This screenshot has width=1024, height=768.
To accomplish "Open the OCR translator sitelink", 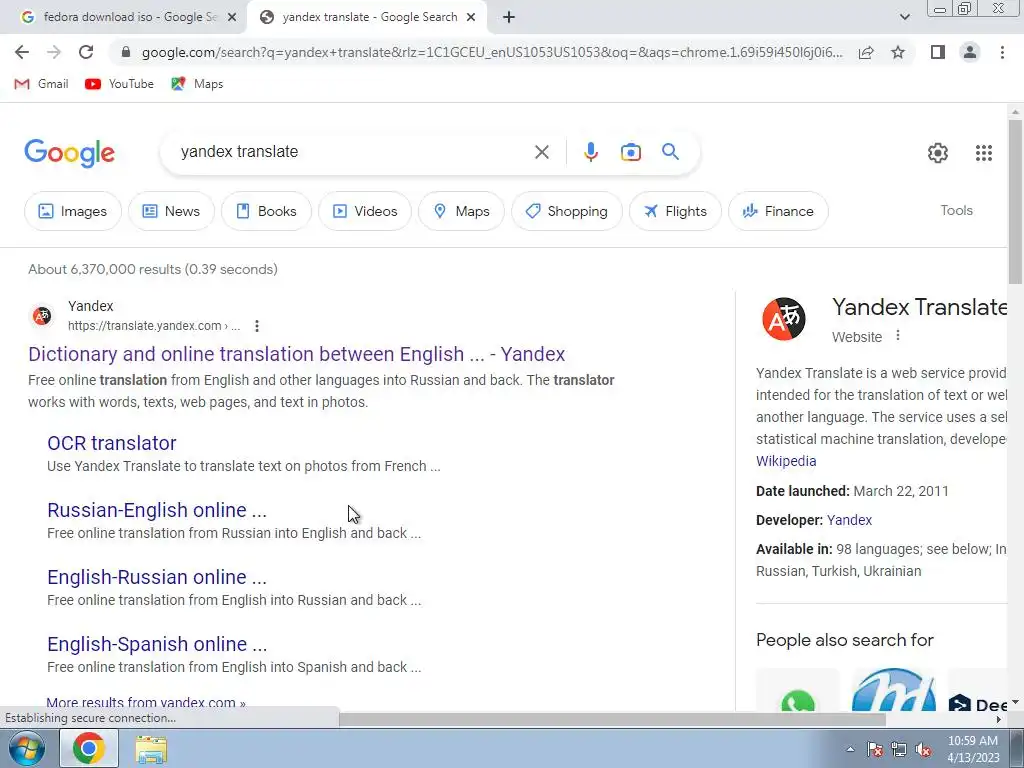I will coord(112,443).
